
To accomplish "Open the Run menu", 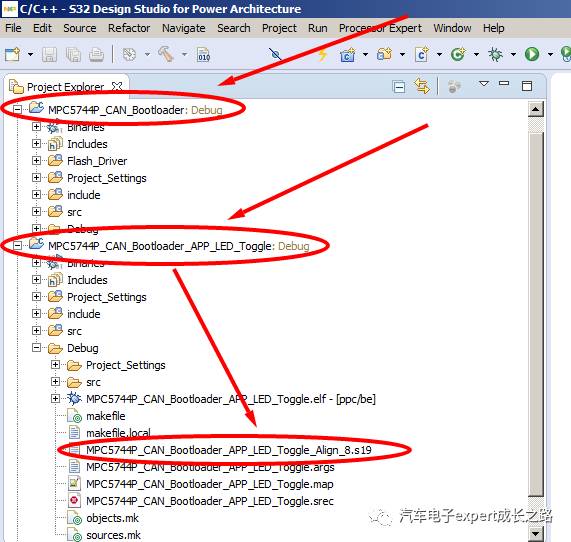I will point(318,28).
